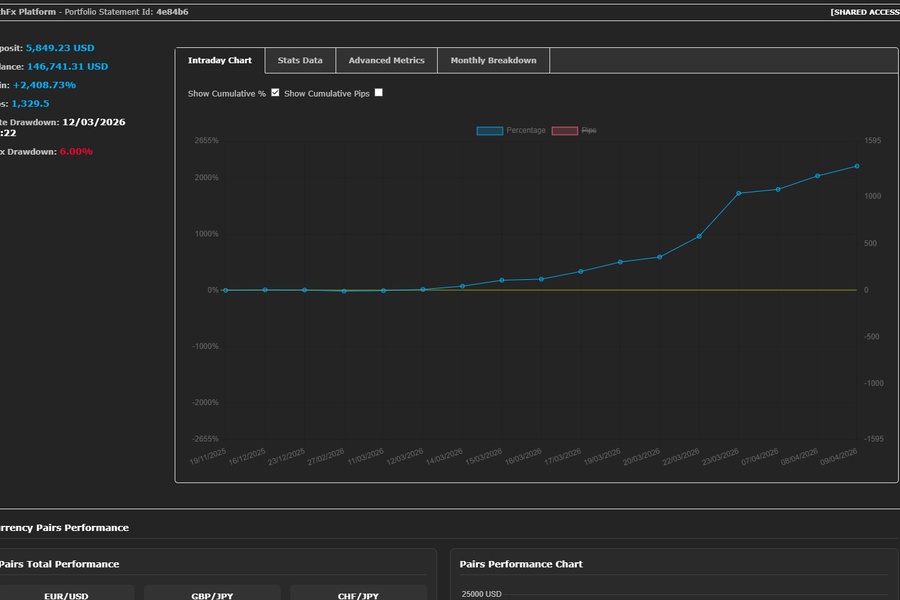Click the chart data point at 22/03/2026
Viewport: 900px width, 600px height.
coord(699,237)
